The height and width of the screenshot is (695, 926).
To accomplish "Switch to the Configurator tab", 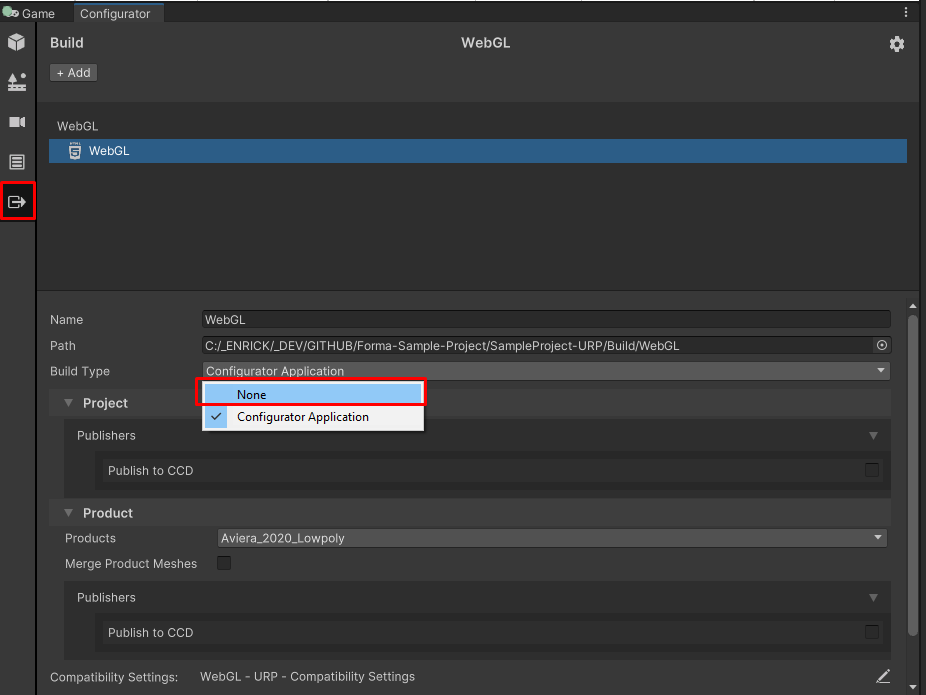I will [x=118, y=13].
